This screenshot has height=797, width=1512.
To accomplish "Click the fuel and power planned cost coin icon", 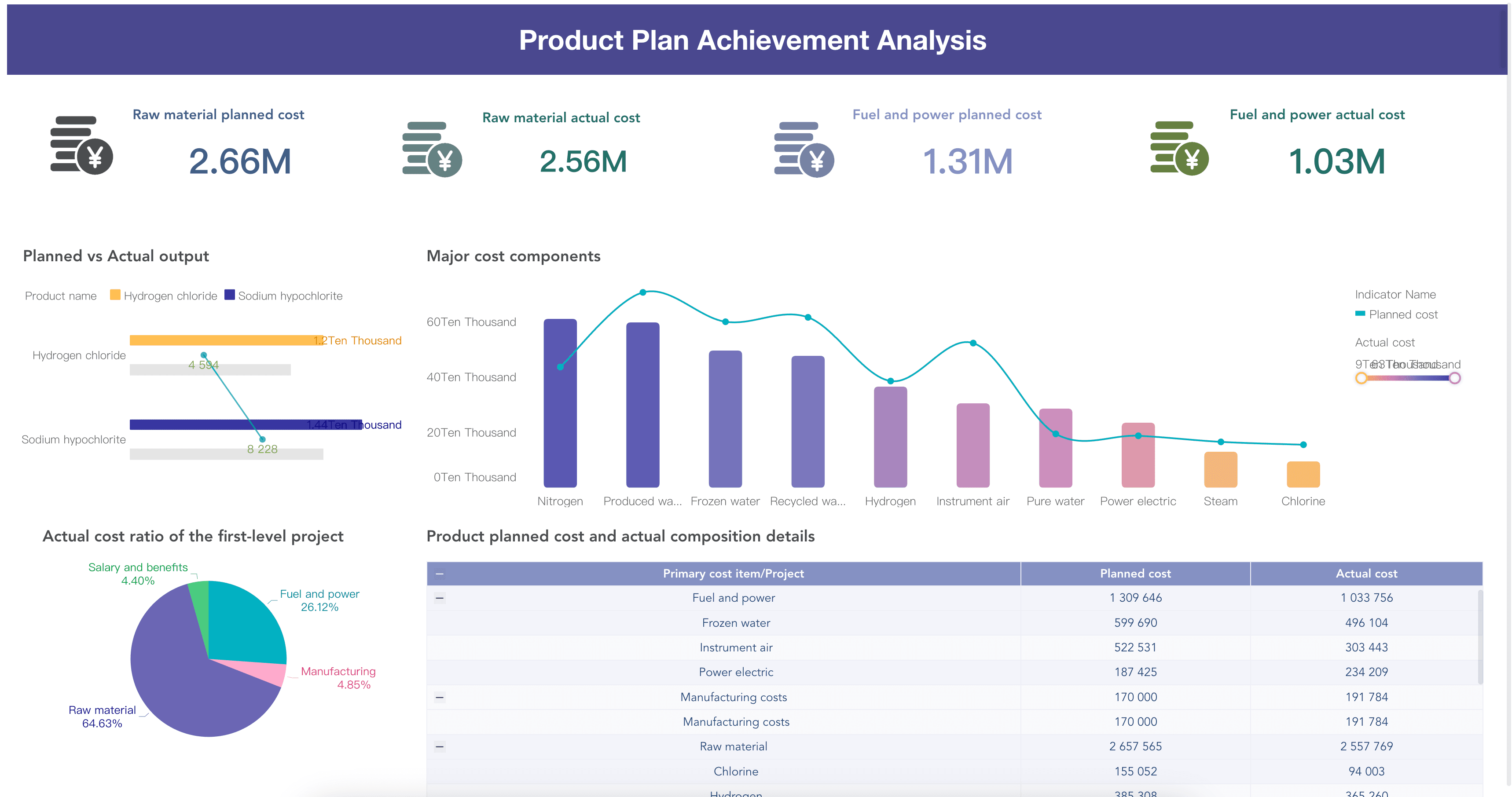I will point(804,150).
